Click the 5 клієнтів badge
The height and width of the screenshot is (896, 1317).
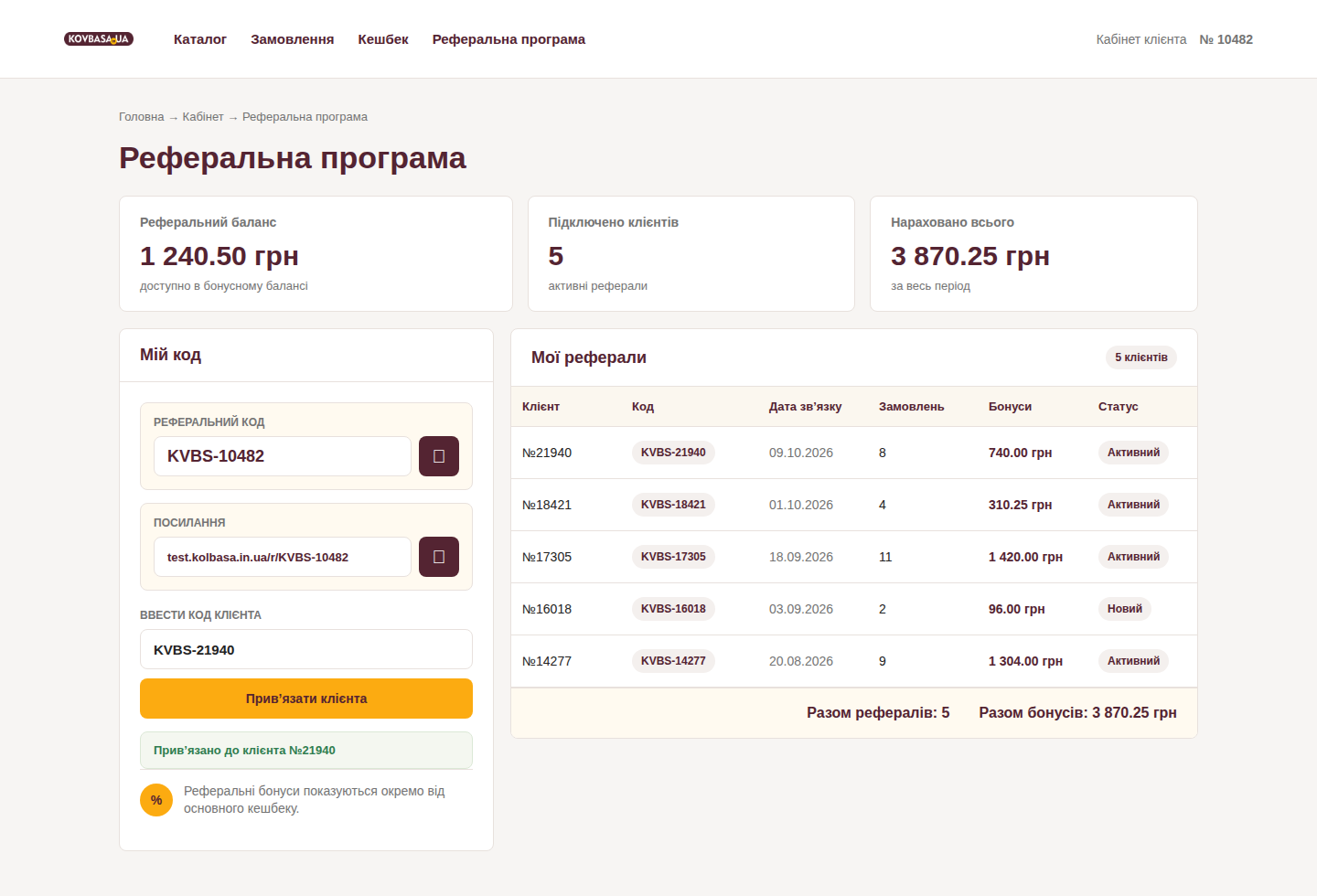click(x=1141, y=357)
